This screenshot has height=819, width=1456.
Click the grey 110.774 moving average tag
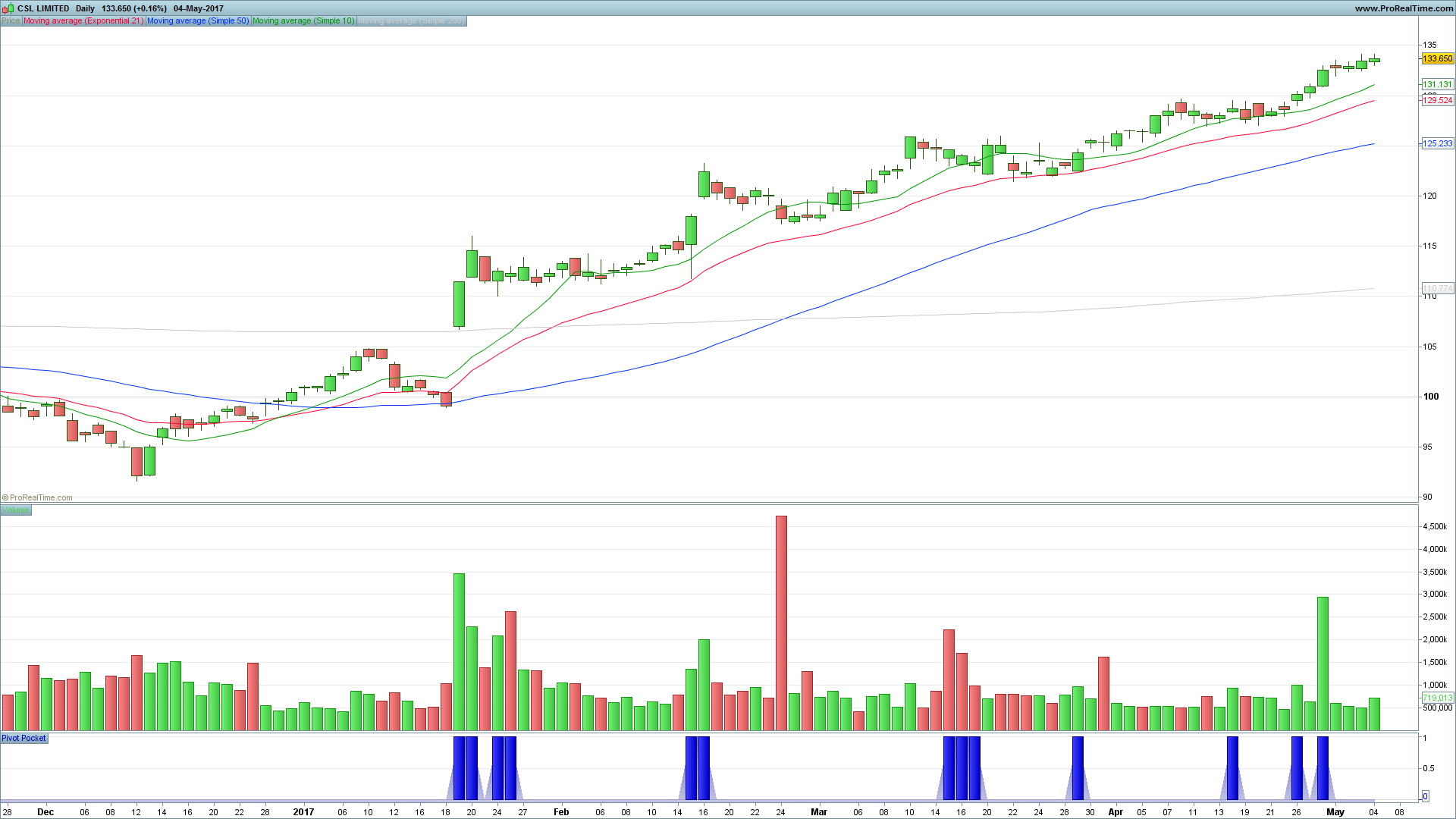click(1437, 288)
